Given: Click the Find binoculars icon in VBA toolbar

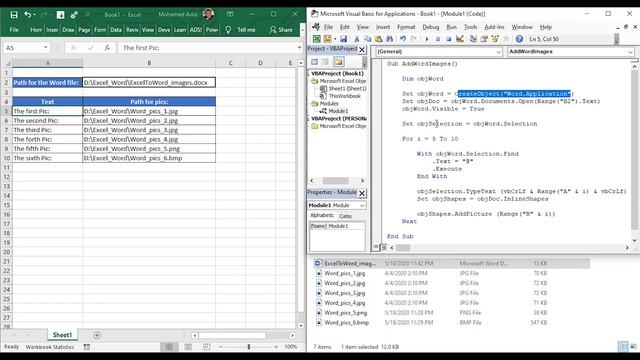Looking at the screenshot, I should click(389, 39).
